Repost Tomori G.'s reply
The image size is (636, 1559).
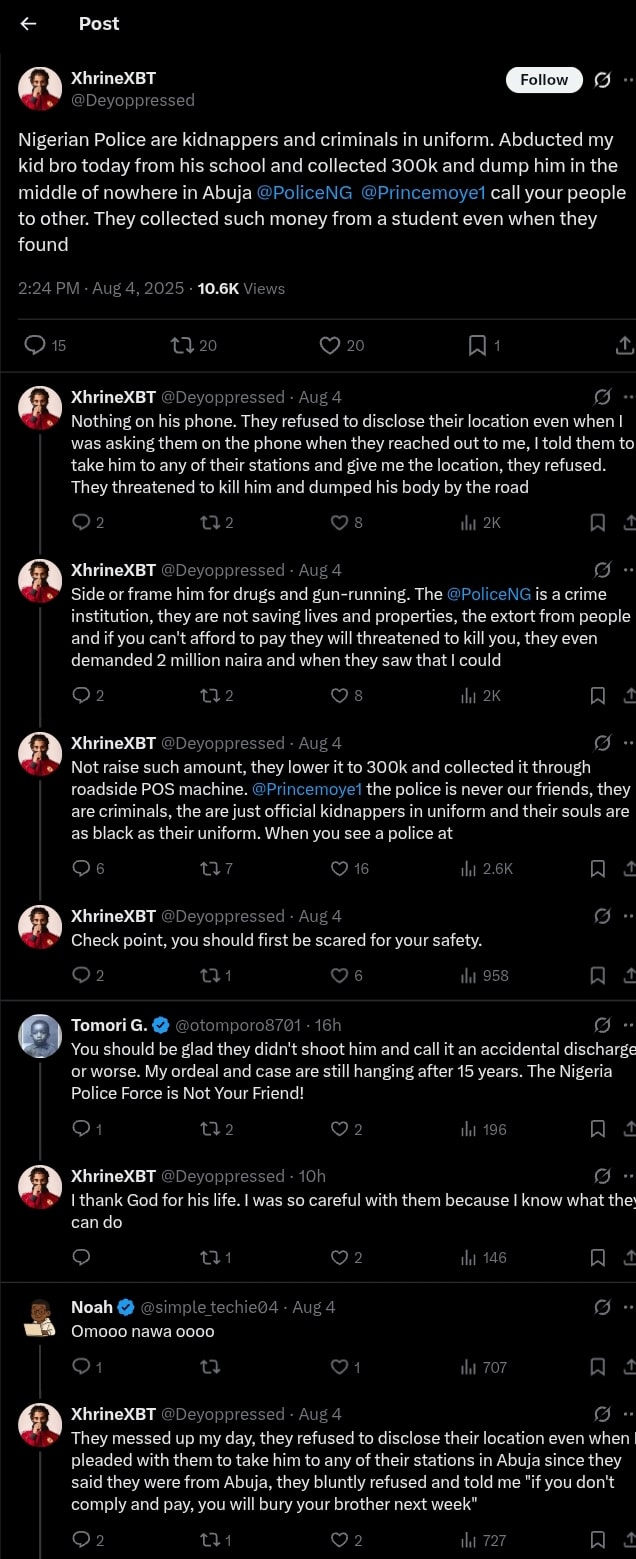point(210,1129)
